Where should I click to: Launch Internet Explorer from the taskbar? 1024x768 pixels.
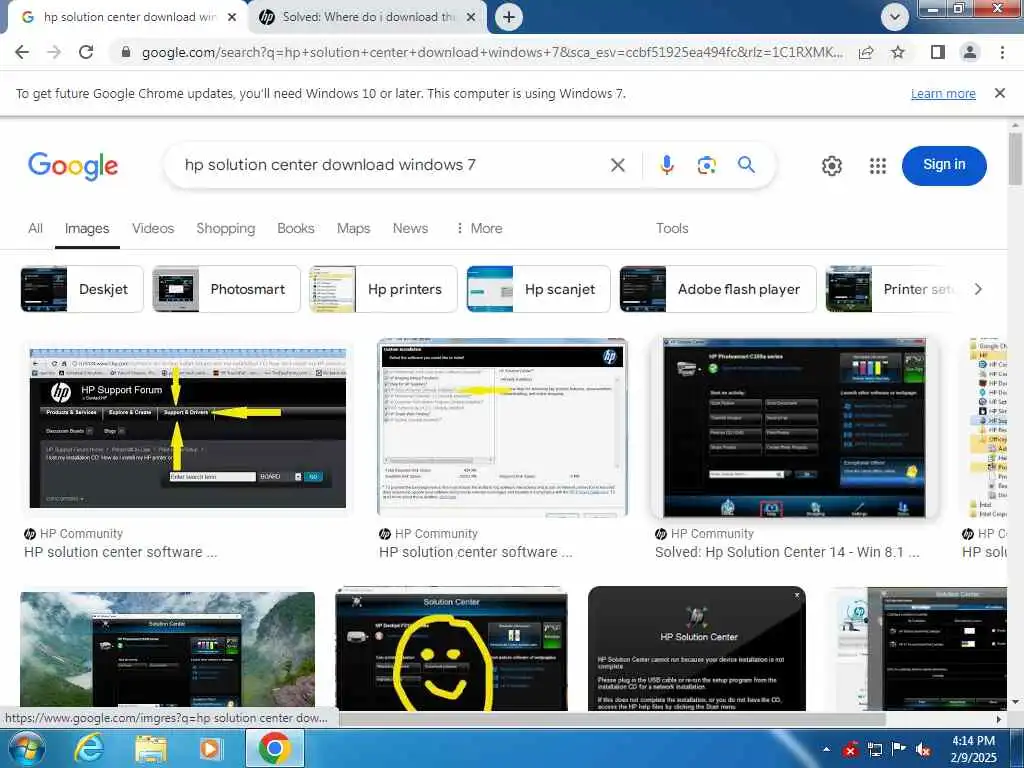click(x=89, y=748)
